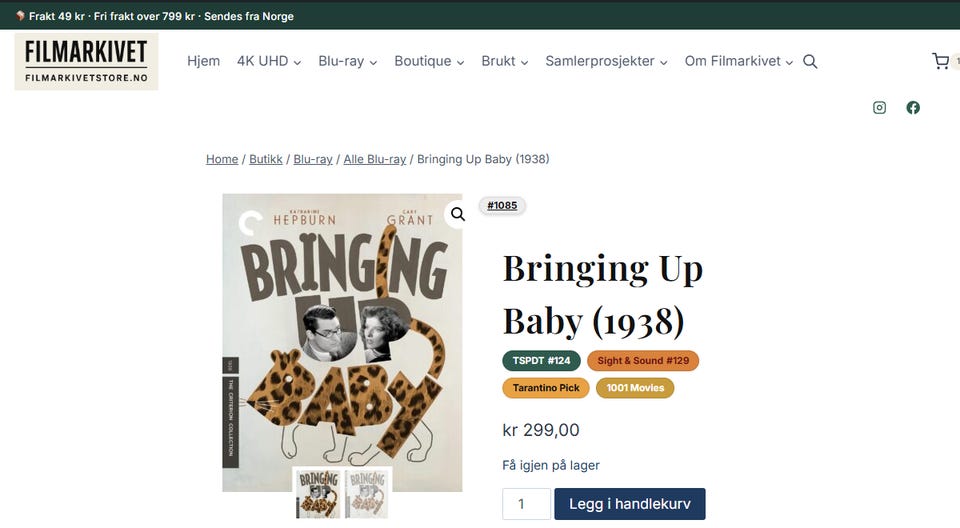Open the shopping cart icon
960x528 pixels.
[x=941, y=62]
